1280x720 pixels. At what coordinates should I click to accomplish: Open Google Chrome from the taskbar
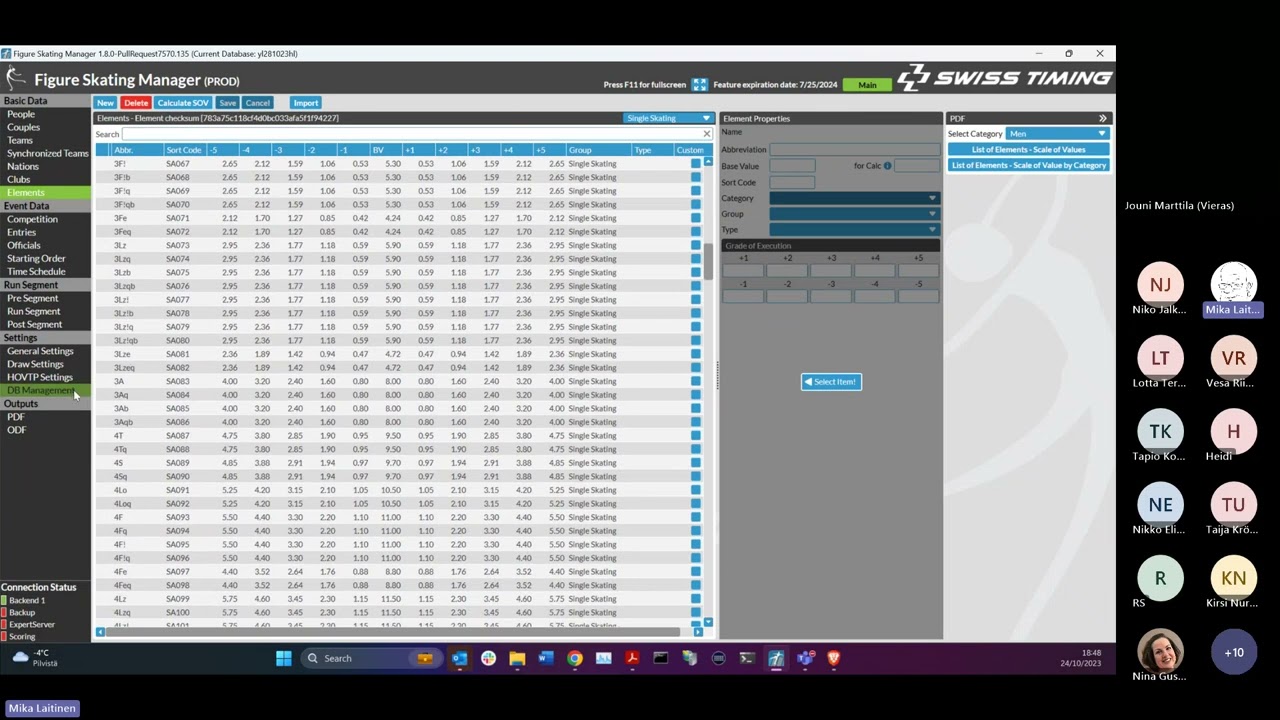[575, 658]
